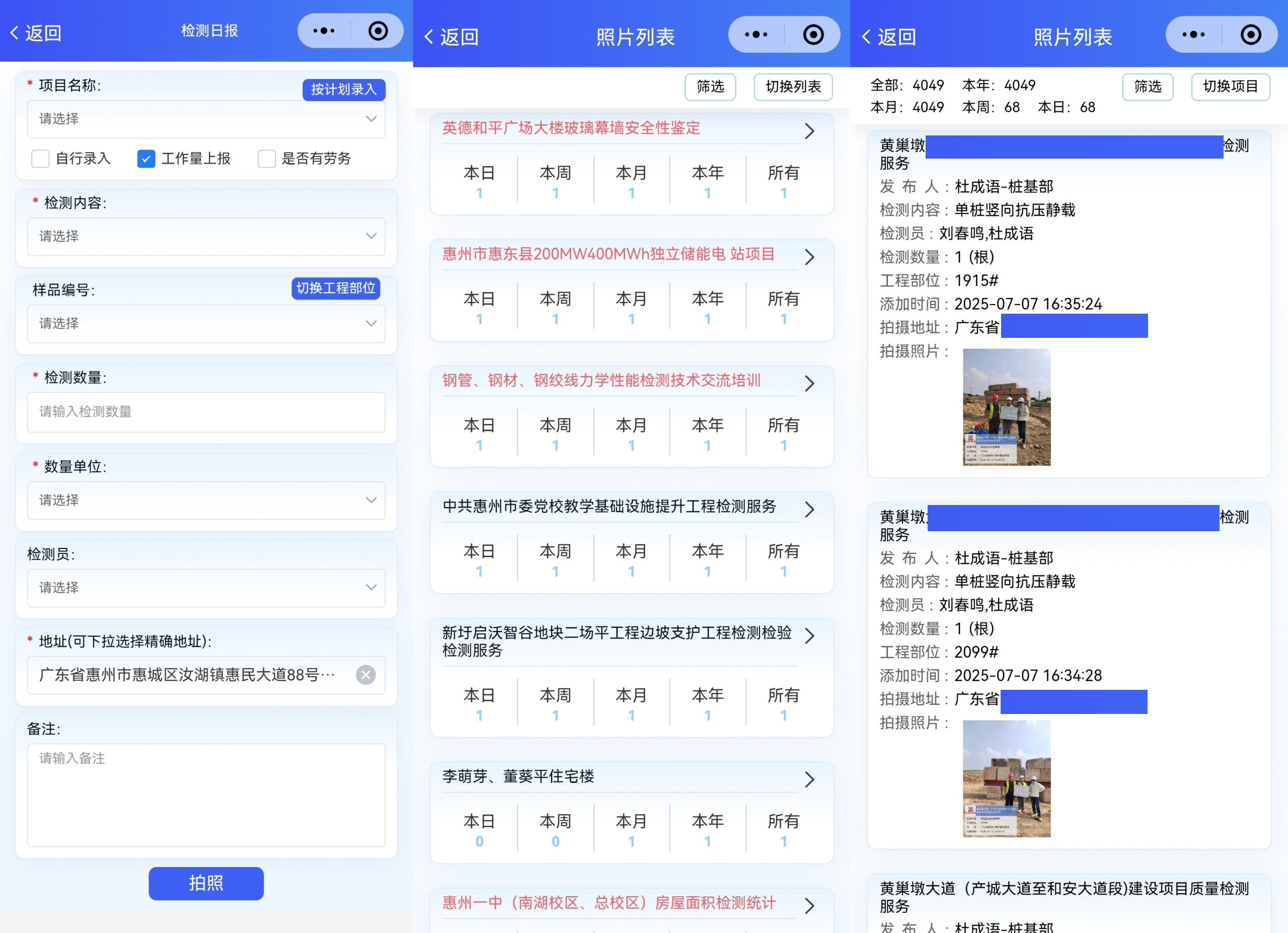Enable the 自行录入 checkbox
The height and width of the screenshot is (933, 1288).
(x=40, y=159)
